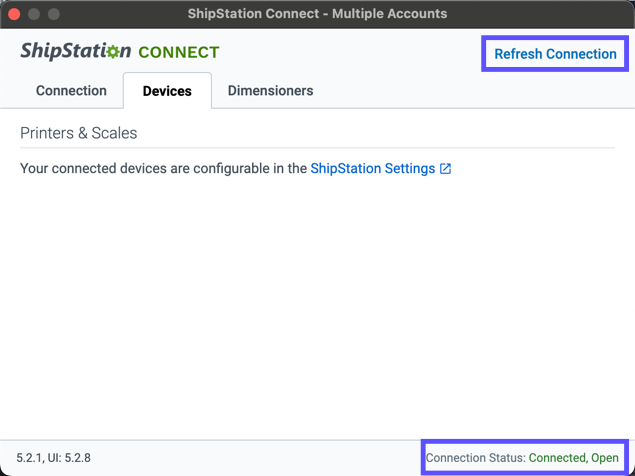Maximize the window using the title bar button
Screen dimensions: 635x476
pos(54,14)
